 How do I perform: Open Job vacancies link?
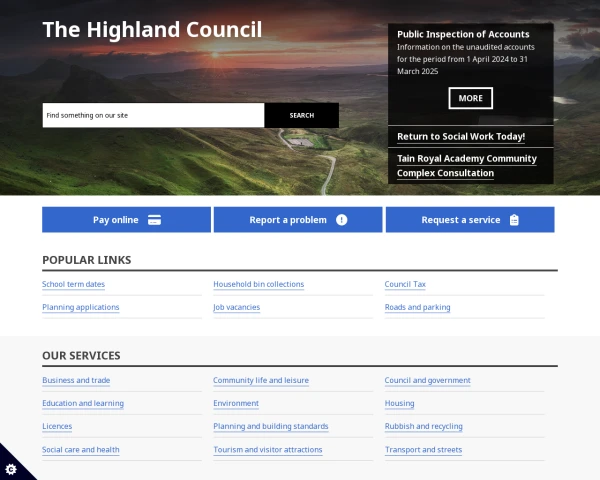pyautogui.click(x=236, y=307)
